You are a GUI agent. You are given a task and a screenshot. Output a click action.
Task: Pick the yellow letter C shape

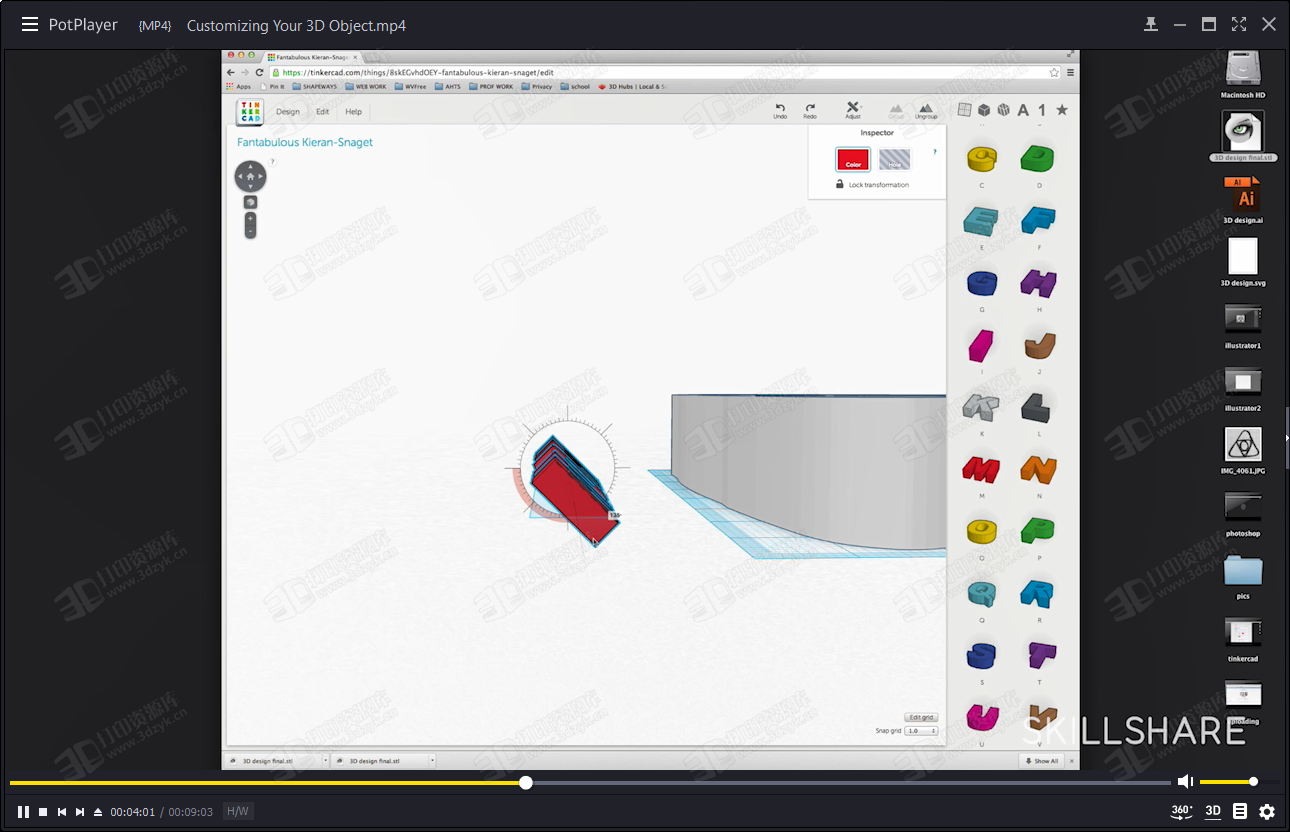(x=982, y=160)
